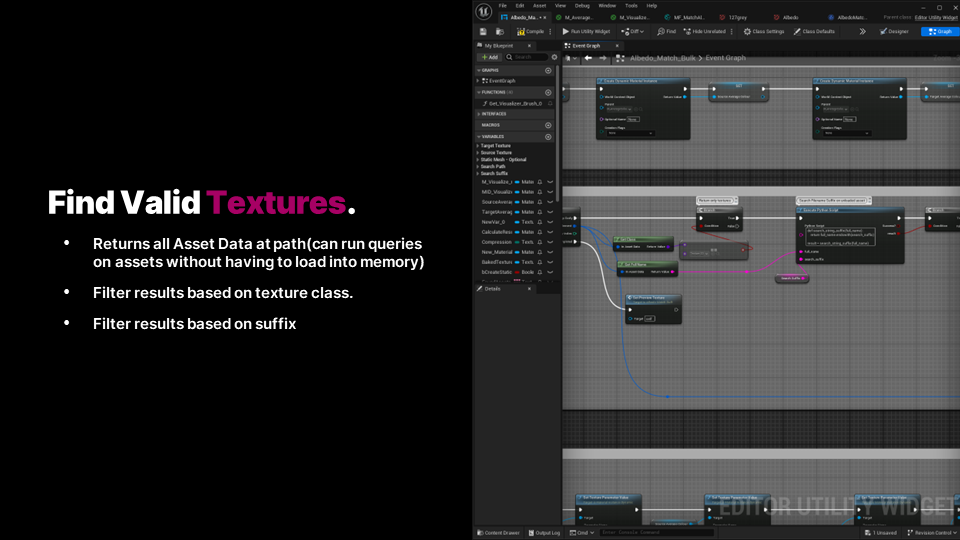Navigate forward in graph history
960x540 pixels.
tap(603, 58)
